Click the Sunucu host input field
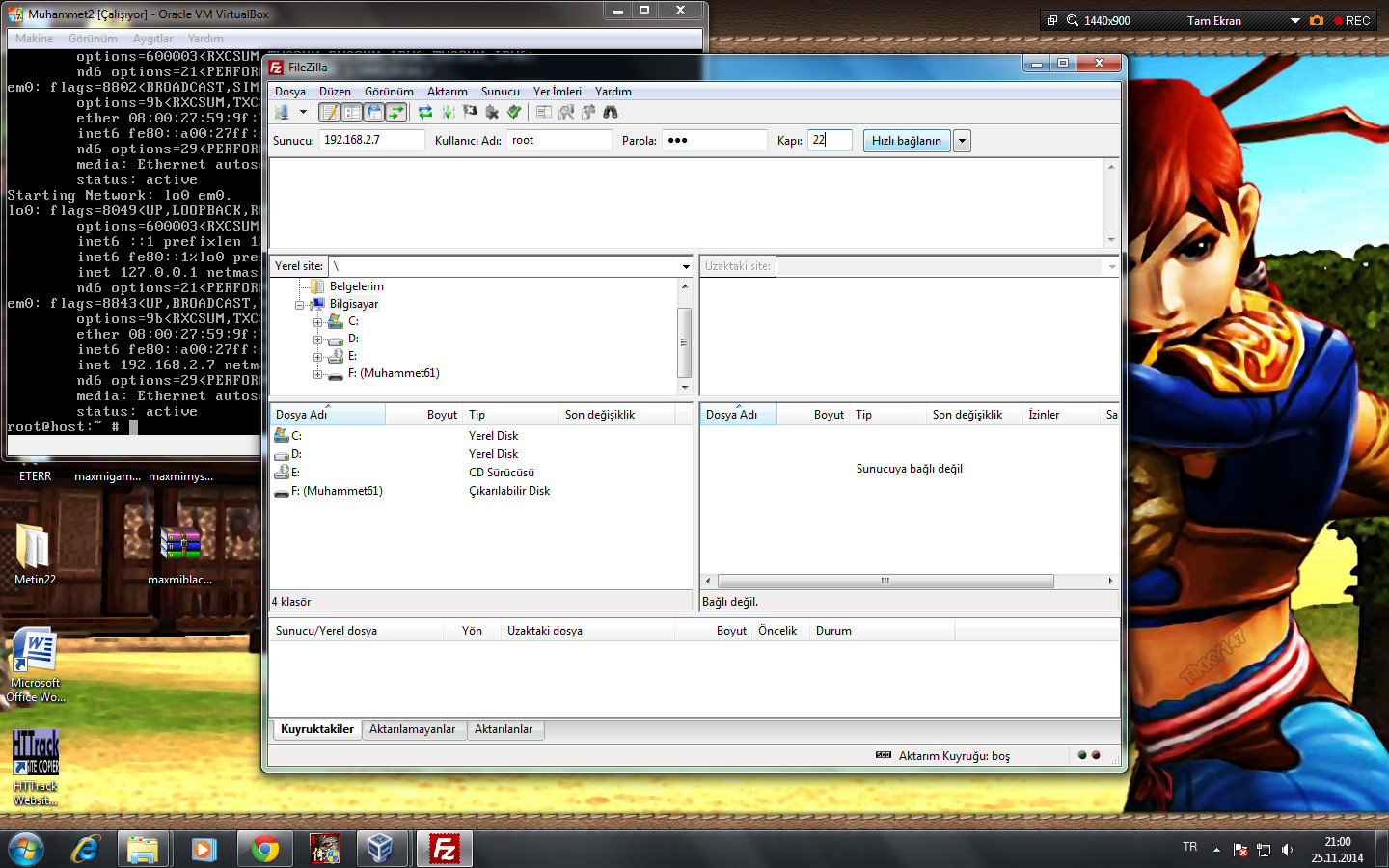This screenshot has width=1389, height=868. click(372, 141)
